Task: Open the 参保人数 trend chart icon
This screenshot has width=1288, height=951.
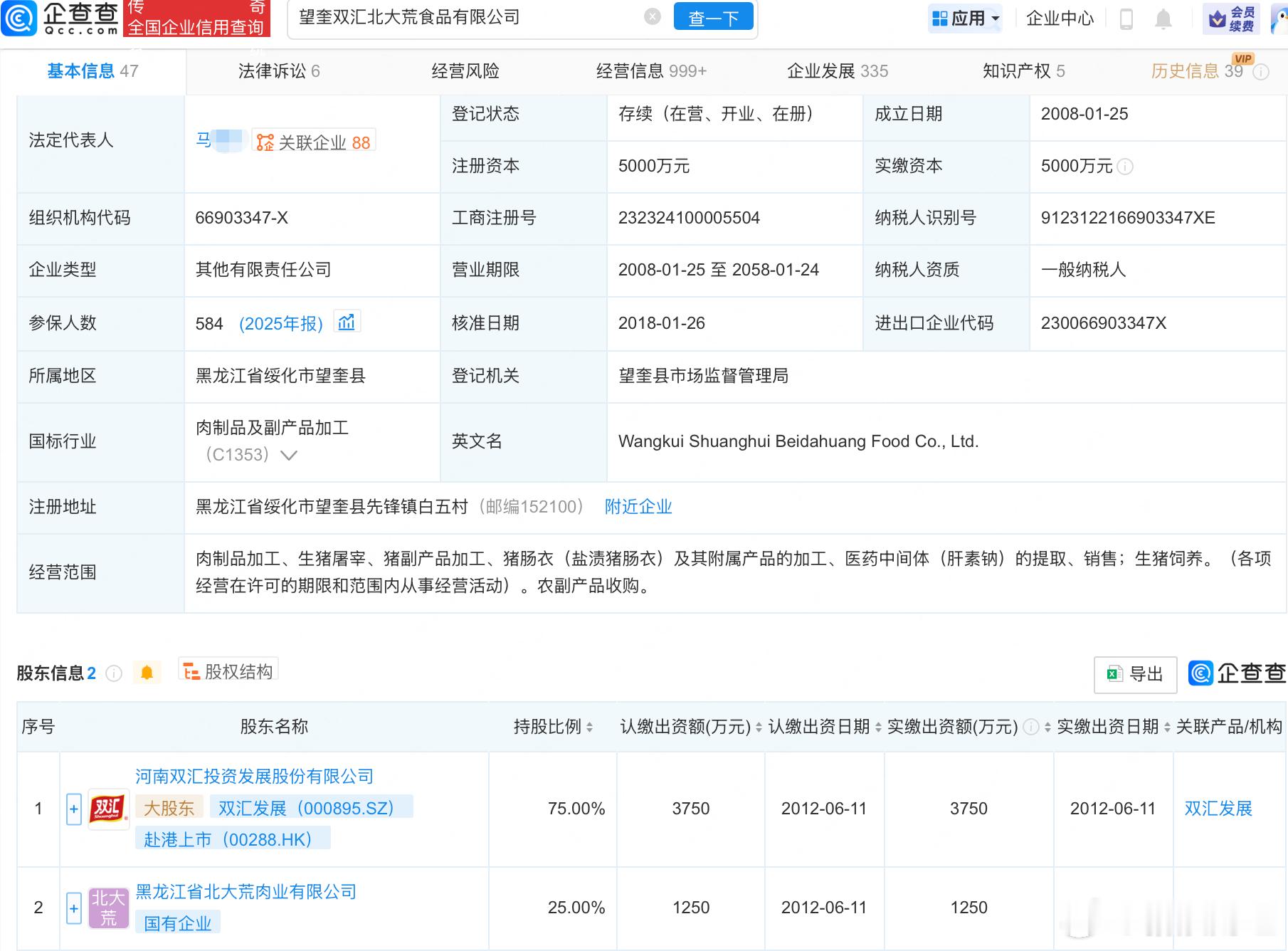Action: click(x=347, y=322)
